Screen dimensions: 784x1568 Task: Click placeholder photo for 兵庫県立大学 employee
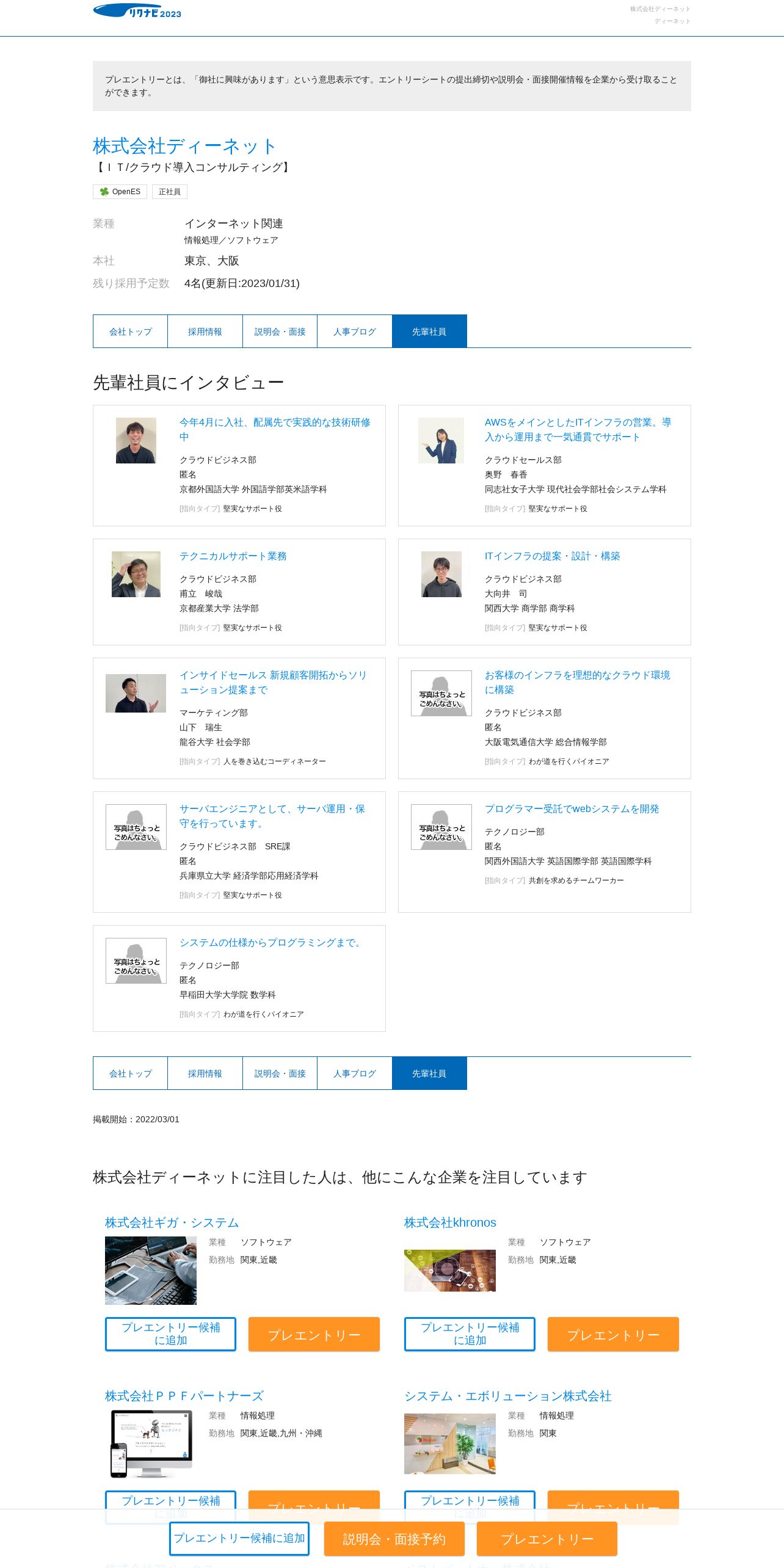(136, 827)
